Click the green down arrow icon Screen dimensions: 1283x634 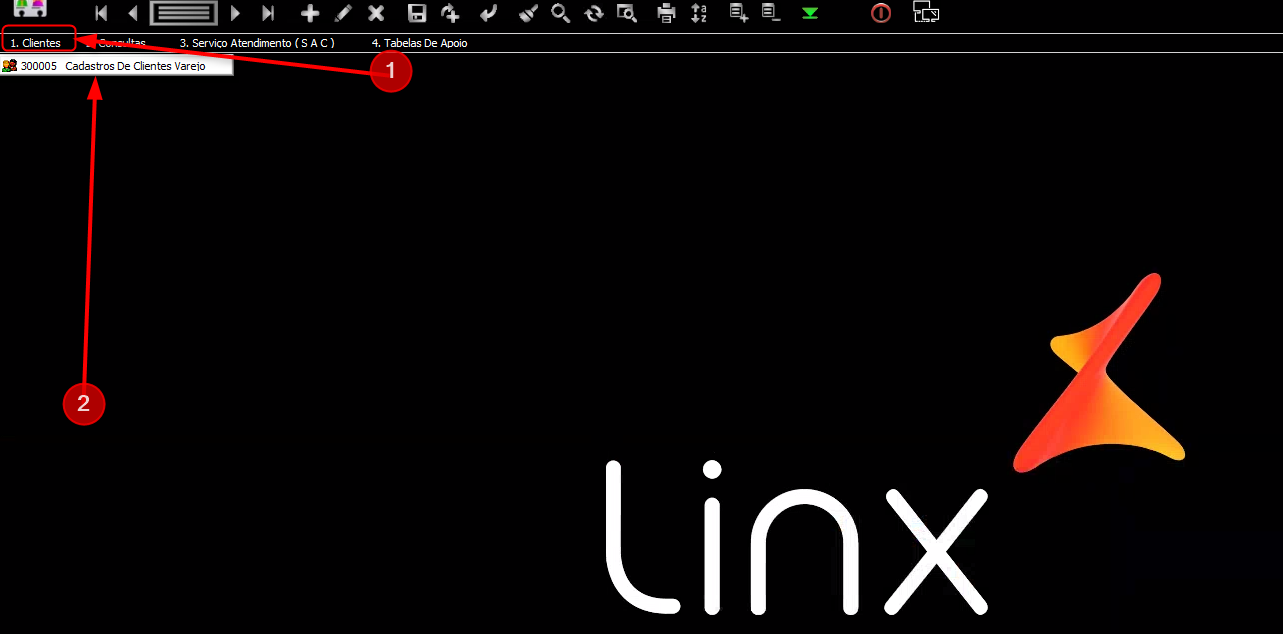click(x=810, y=14)
